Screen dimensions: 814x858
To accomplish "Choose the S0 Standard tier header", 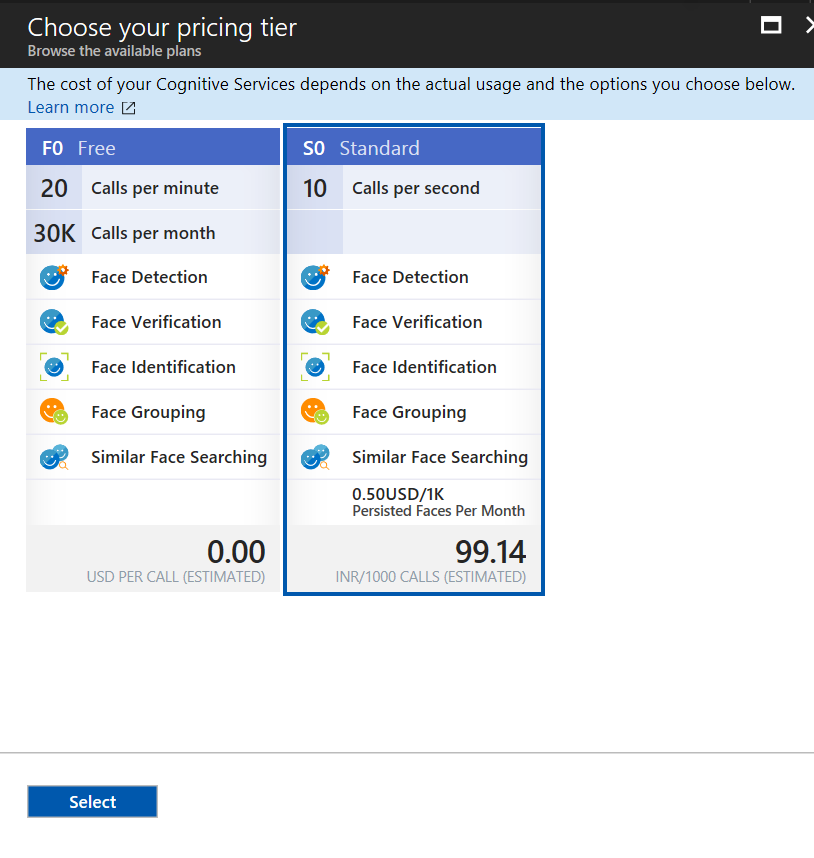I will (x=414, y=147).
